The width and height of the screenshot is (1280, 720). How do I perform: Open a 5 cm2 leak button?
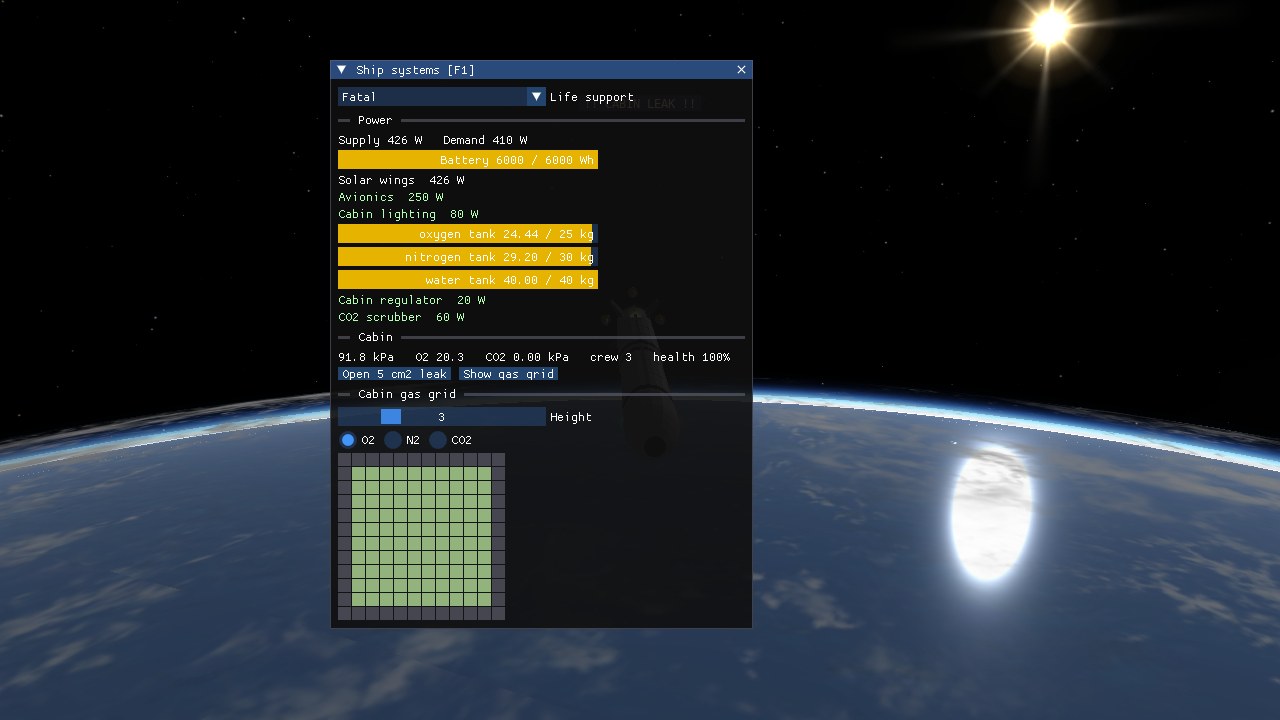(394, 374)
